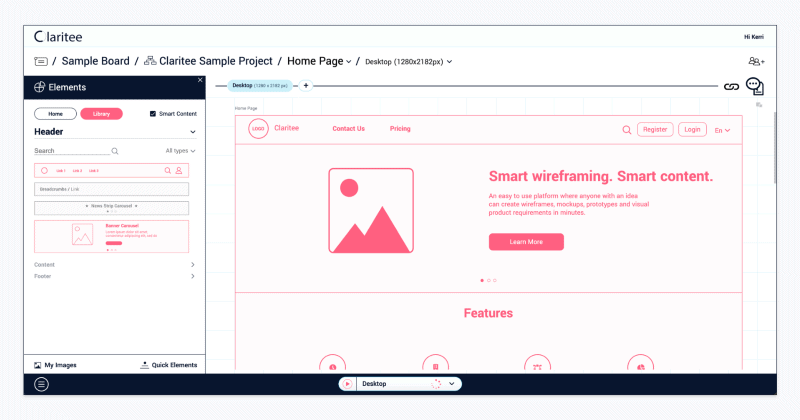Click the link chain icon above canvas
The width and height of the screenshot is (800, 420).
(x=731, y=87)
